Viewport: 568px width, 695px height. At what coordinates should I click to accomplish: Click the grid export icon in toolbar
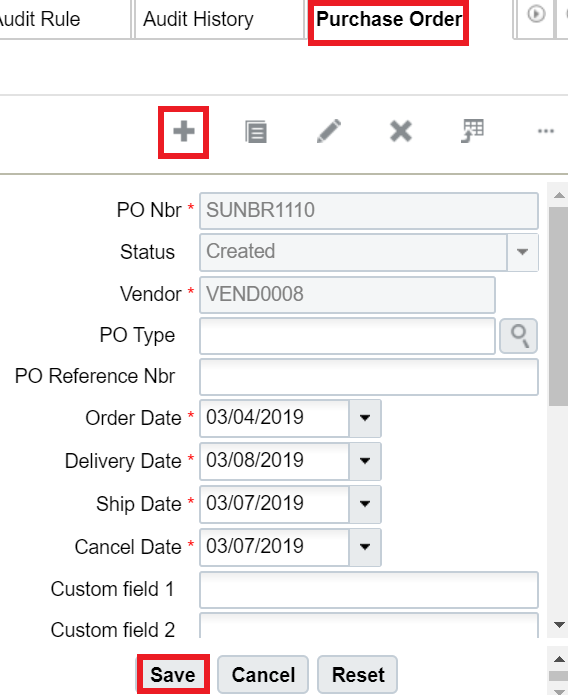point(473,131)
